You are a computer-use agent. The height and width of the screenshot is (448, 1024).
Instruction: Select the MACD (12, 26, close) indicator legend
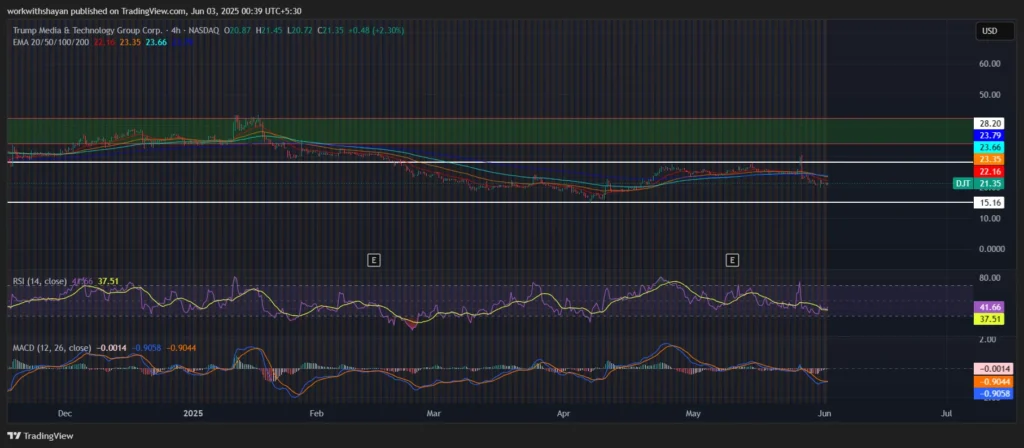(52, 348)
